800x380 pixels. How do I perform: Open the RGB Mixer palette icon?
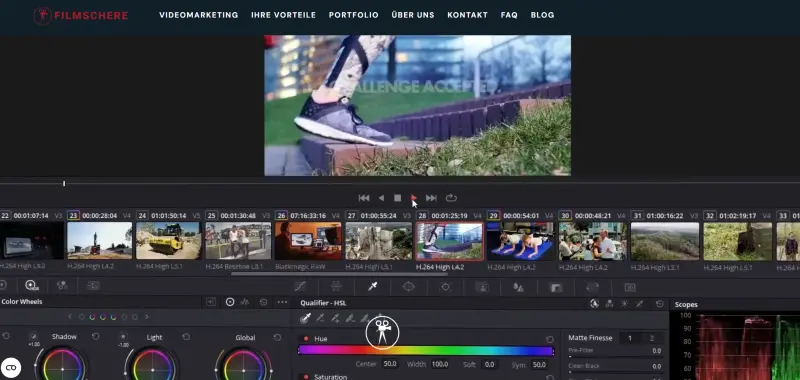click(x=62, y=286)
